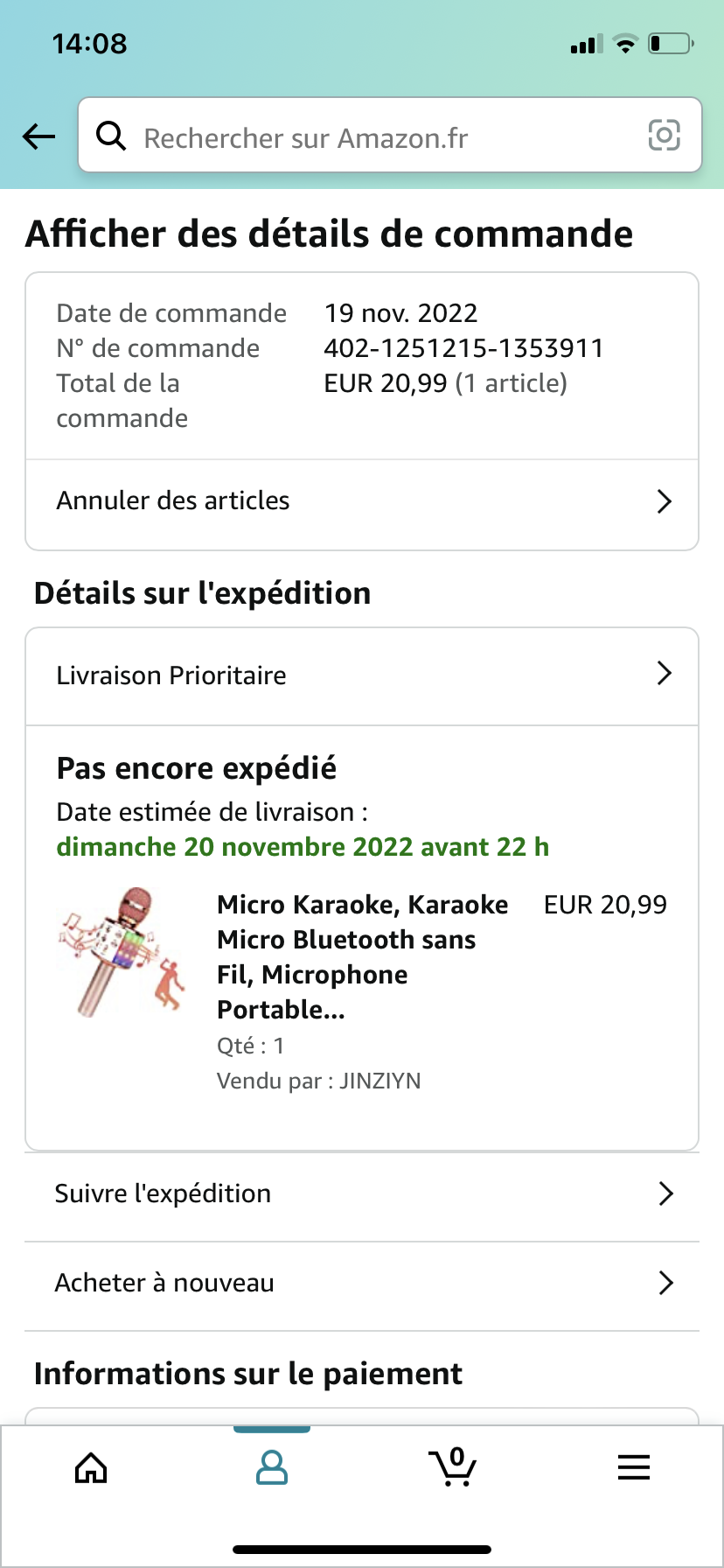Viewport: 724px width, 1568px height.
Task: Open the Suivre l'expédition chevron
Action: pos(665,1193)
